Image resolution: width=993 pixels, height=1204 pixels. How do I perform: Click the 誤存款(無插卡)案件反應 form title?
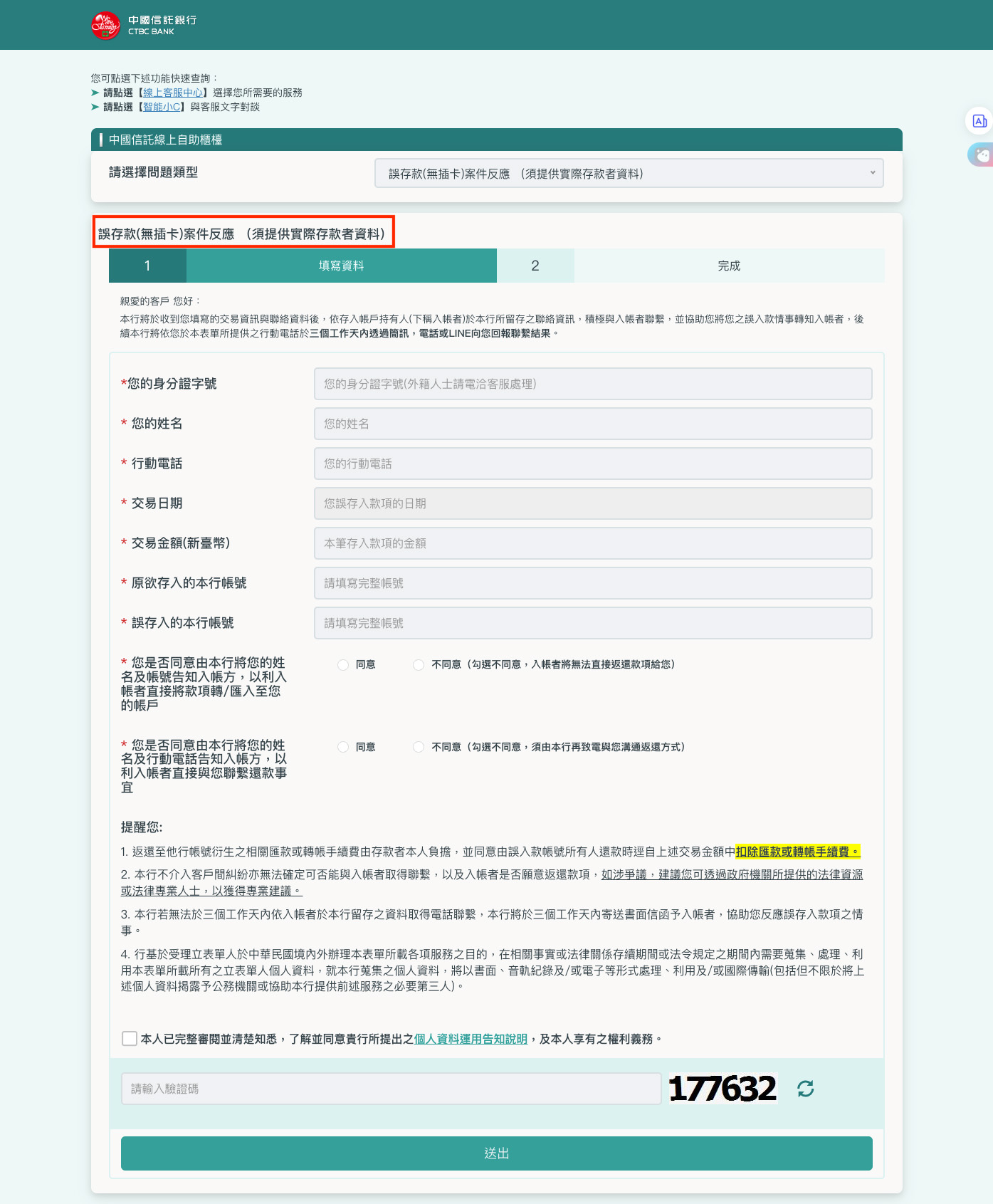pyautogui.click(x=243, y=233)
